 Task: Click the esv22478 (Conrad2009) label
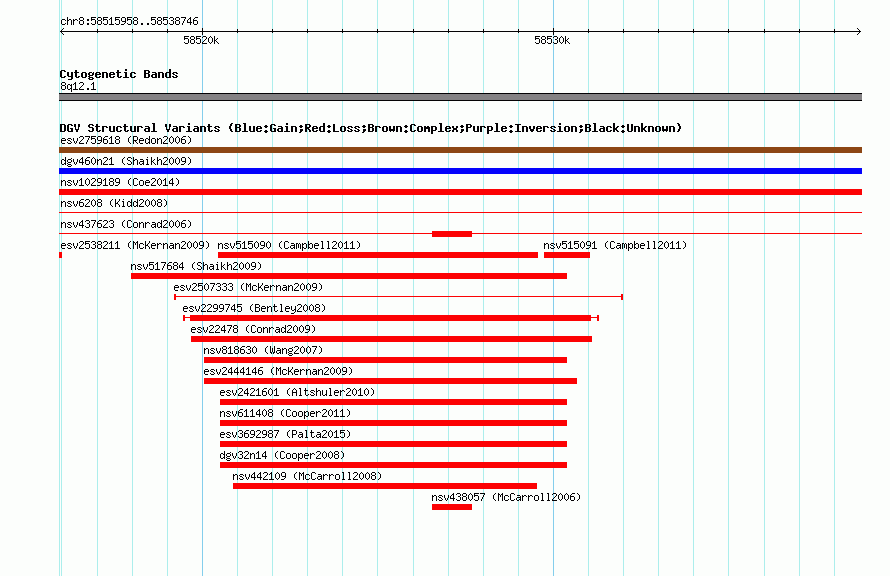pyautogui.click(x=253, y=329)
